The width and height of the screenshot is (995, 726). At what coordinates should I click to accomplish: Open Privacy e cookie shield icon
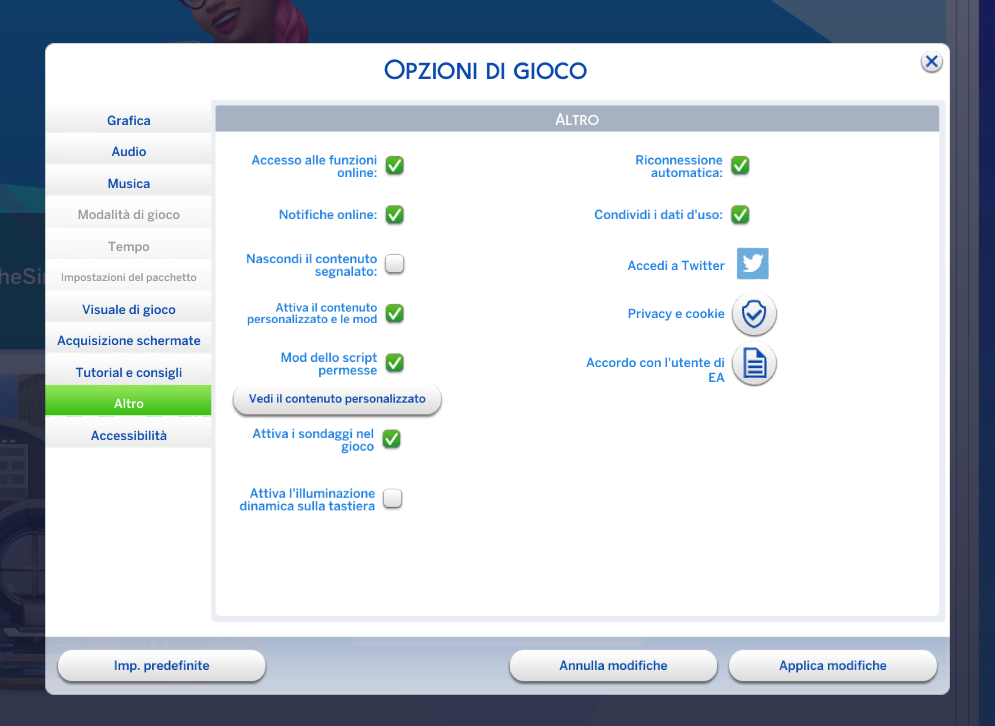[x=754, y=314]
